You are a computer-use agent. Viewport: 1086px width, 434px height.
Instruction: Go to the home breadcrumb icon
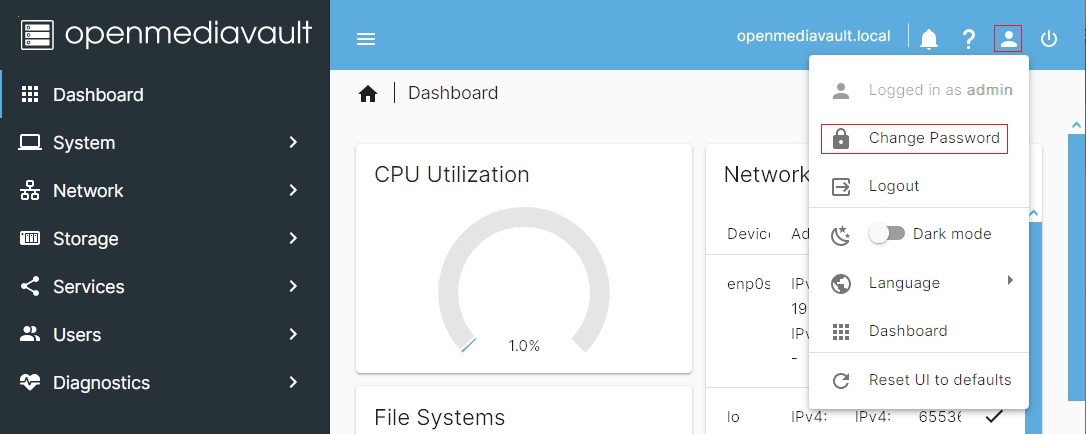(368, 94)
